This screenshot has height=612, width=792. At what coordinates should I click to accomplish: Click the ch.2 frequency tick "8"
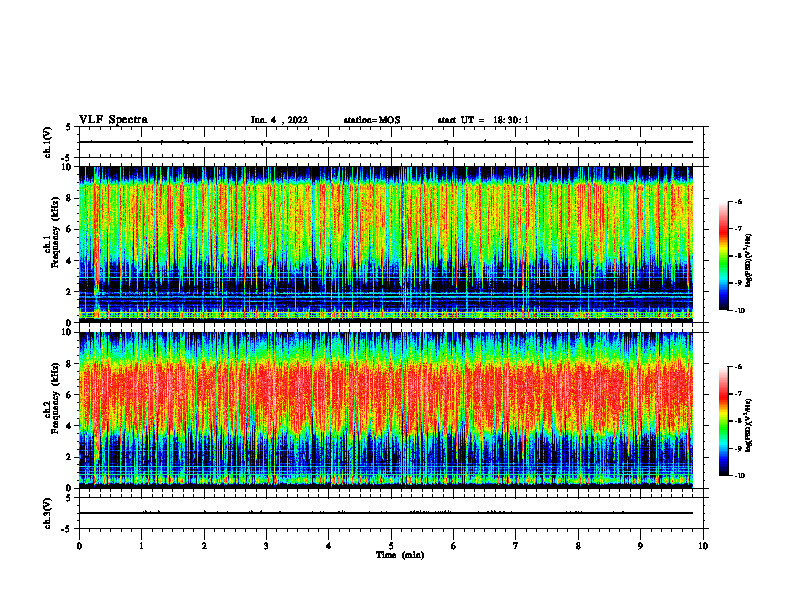click(x=70, y=364)
